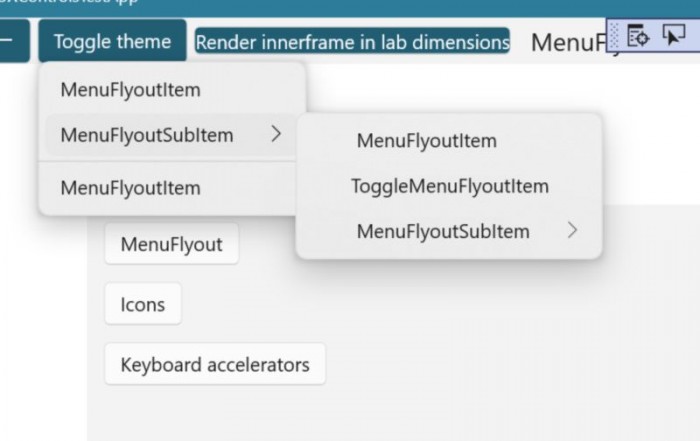700x441 pixels.
Task: Grab the debug toolbar drag handle
Action: click(614, 37)
